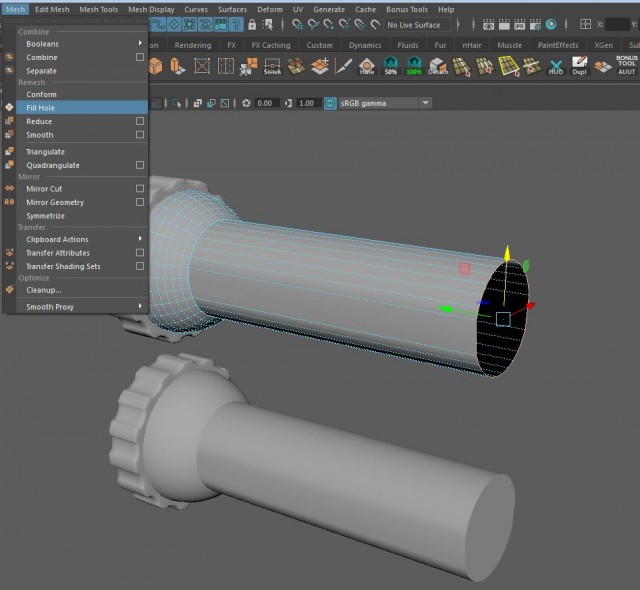Image resolution: width=640 pixels, height=590 pixels.
Task: Click the IPR render icon
Action: click(x=520, y=25)
